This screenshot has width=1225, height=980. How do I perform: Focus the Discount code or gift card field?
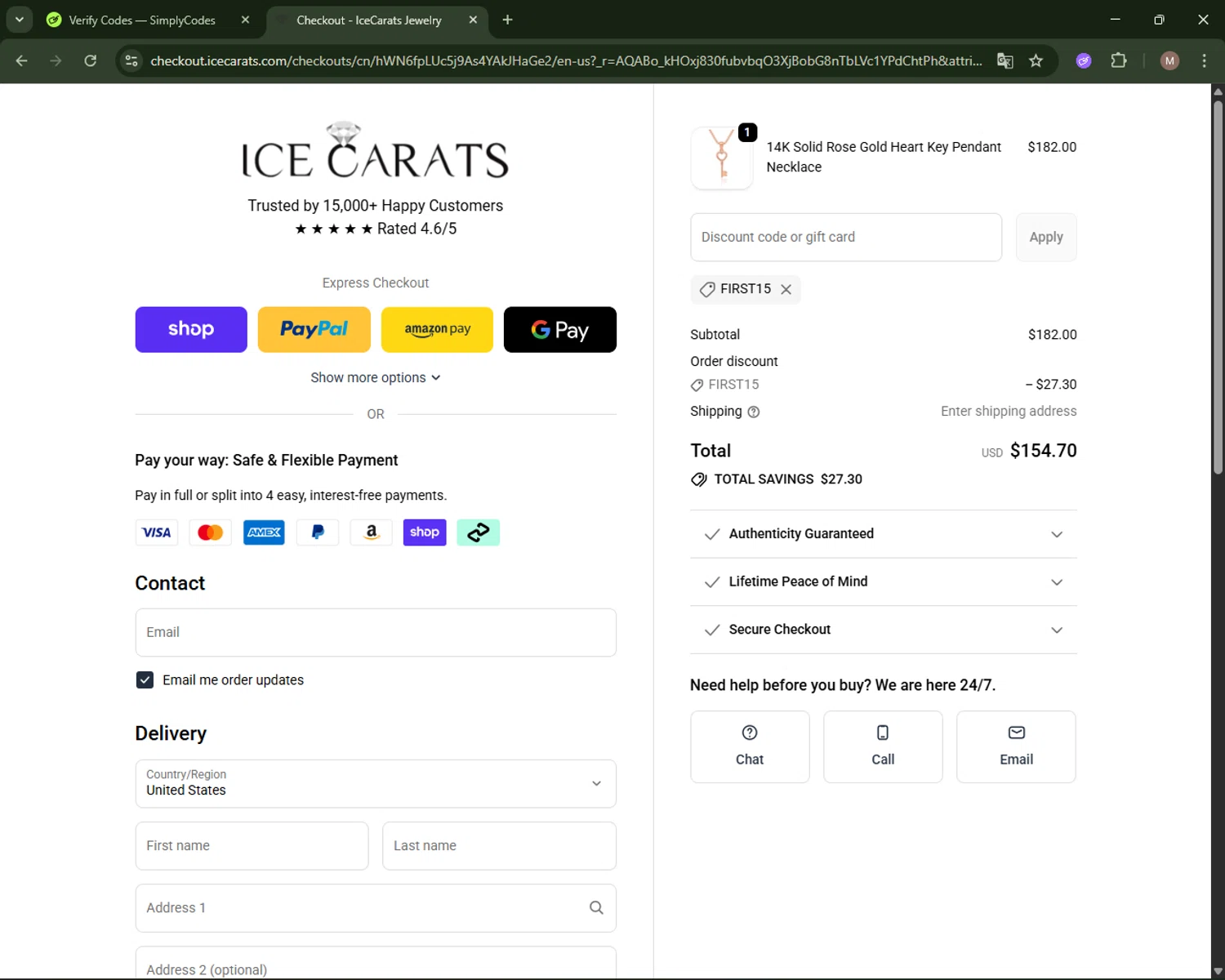pyautogui.click(x=846, y=238)
